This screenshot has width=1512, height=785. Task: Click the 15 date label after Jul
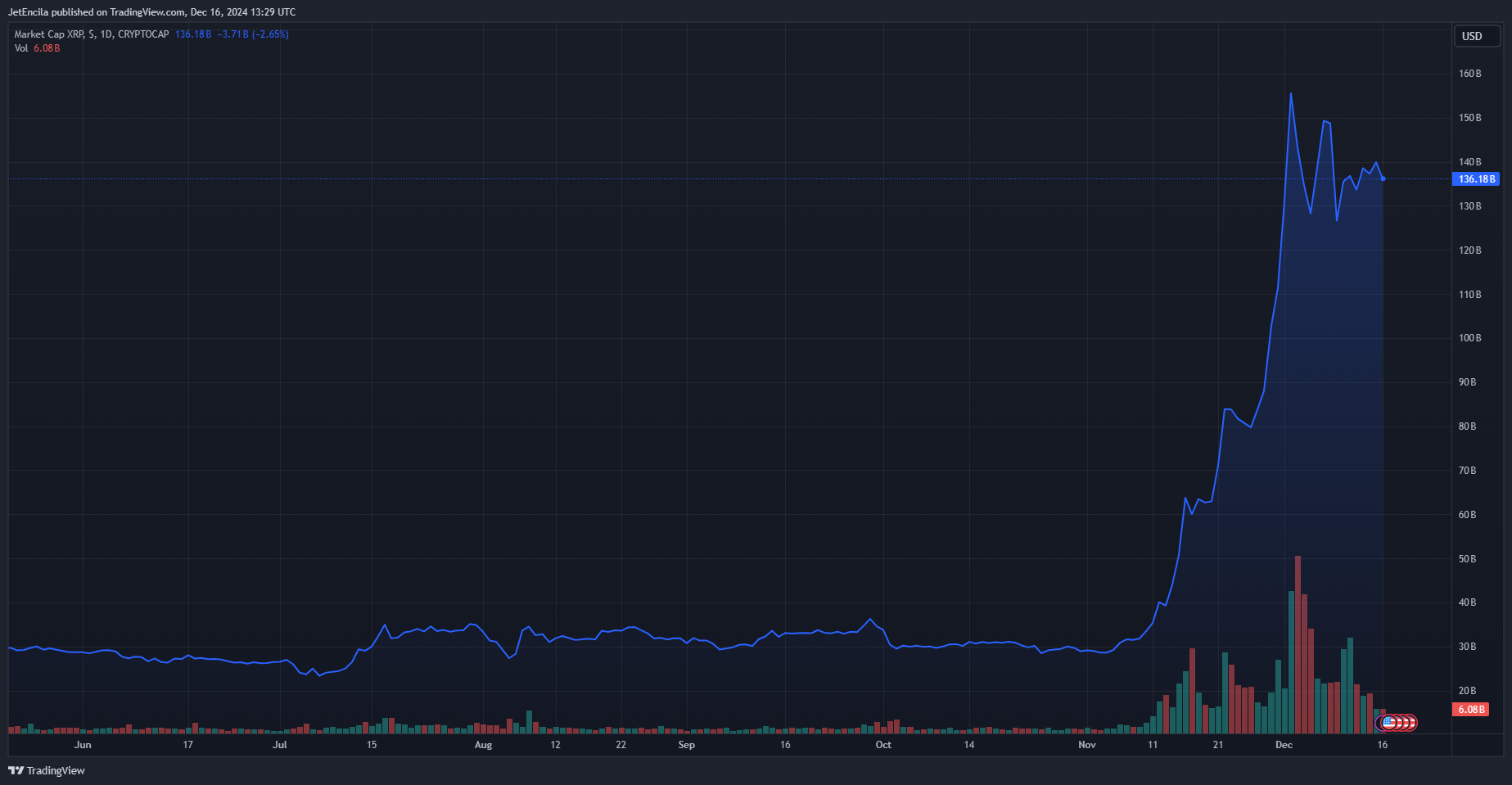coord(372,745)
